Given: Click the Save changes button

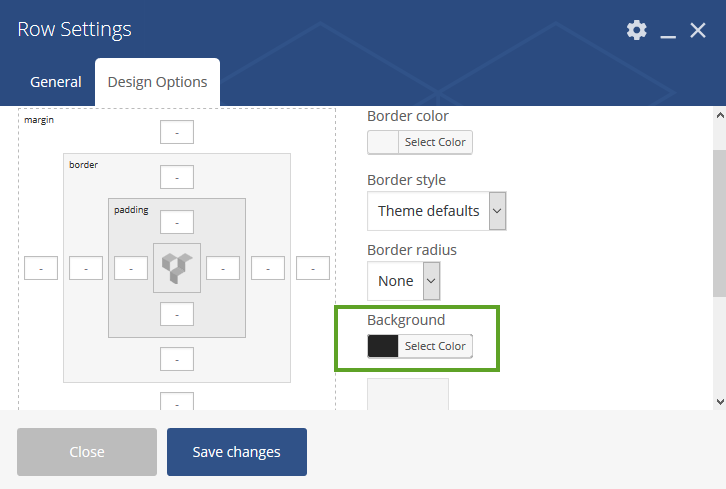Looking at the screenshot, I should (237, 451).
